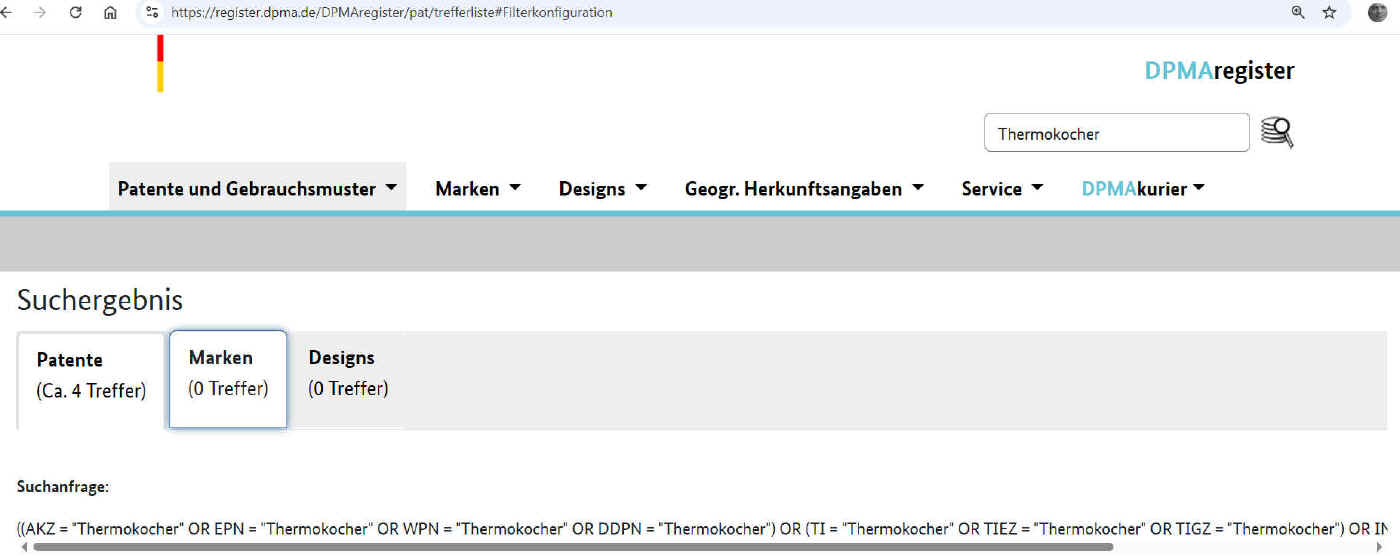Open Patente und Gebrauchsmuster menu
Viewport: 1400px width, 556px height.
pyautogui.click(x=258, y=188)
